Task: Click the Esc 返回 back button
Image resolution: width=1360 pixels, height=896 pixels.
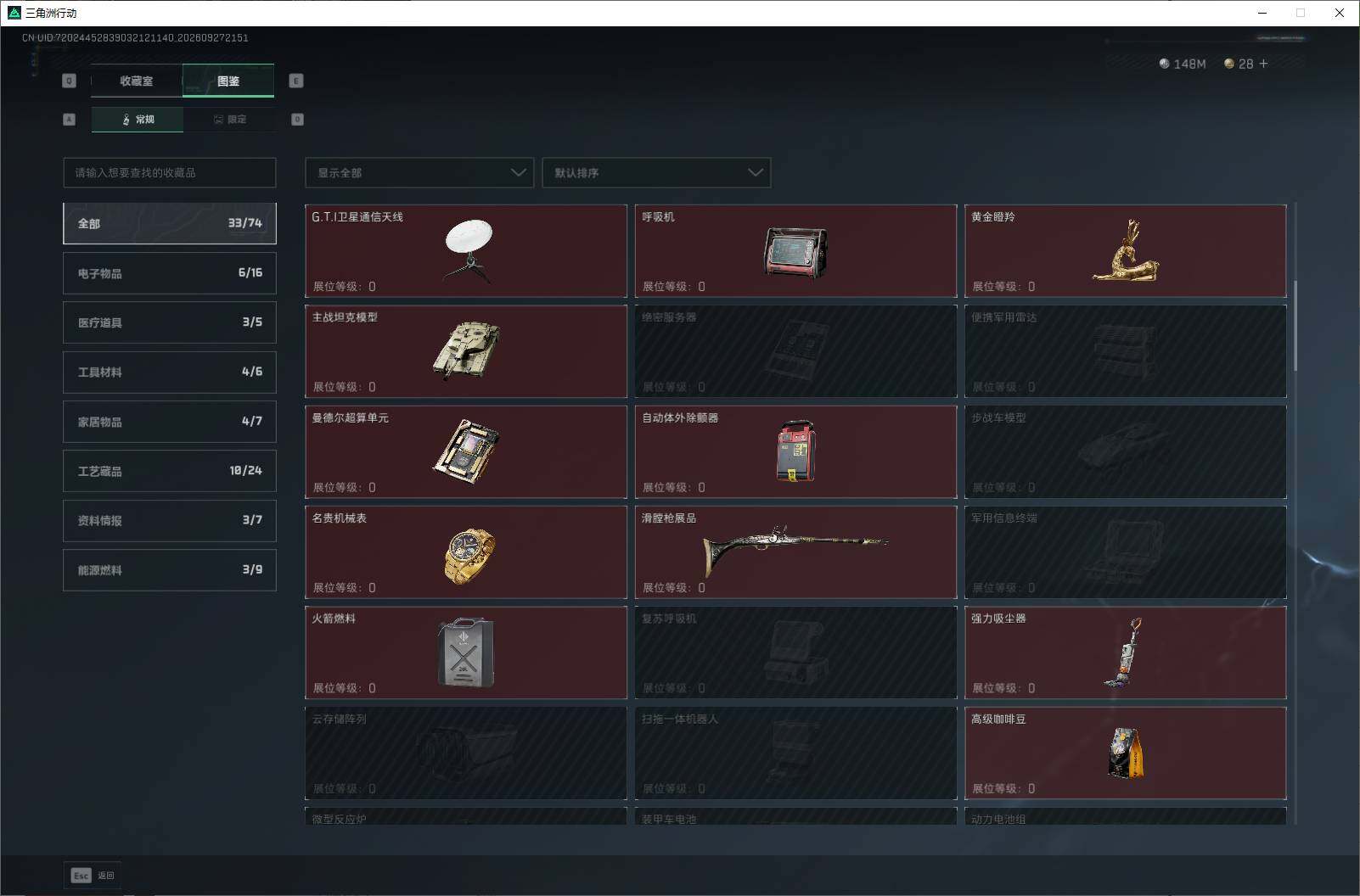Action: [x=93, y=875]
